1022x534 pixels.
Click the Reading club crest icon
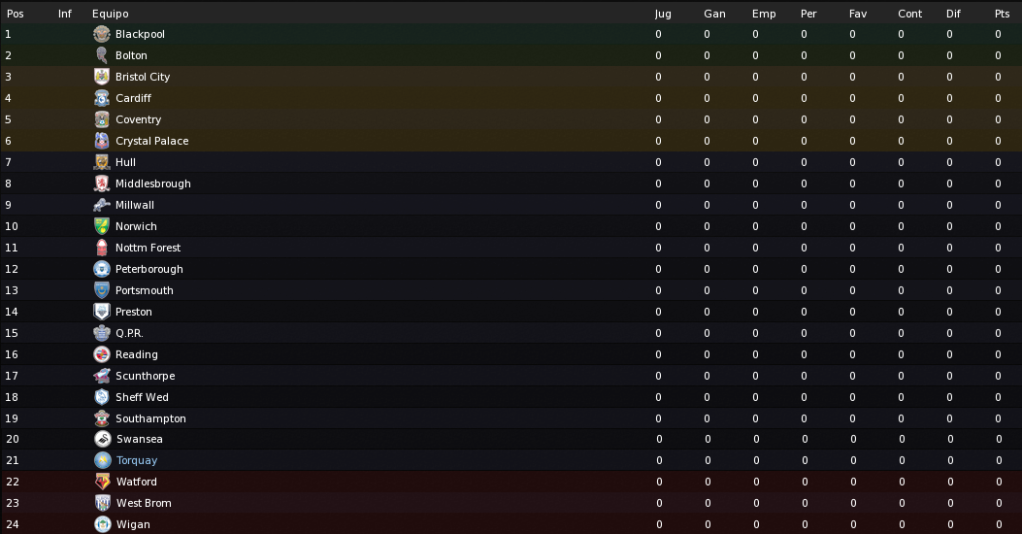click(102, 355)
